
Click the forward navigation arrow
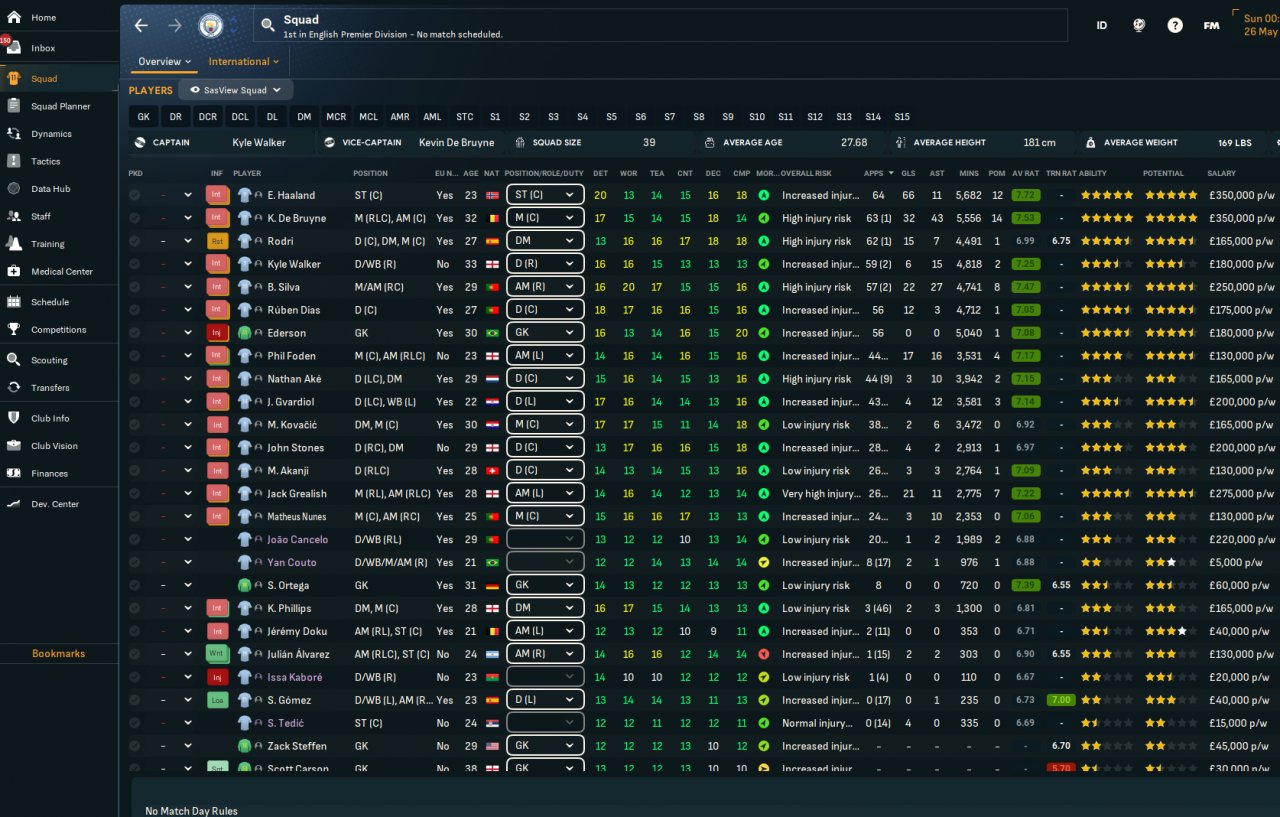pos(175,26)
